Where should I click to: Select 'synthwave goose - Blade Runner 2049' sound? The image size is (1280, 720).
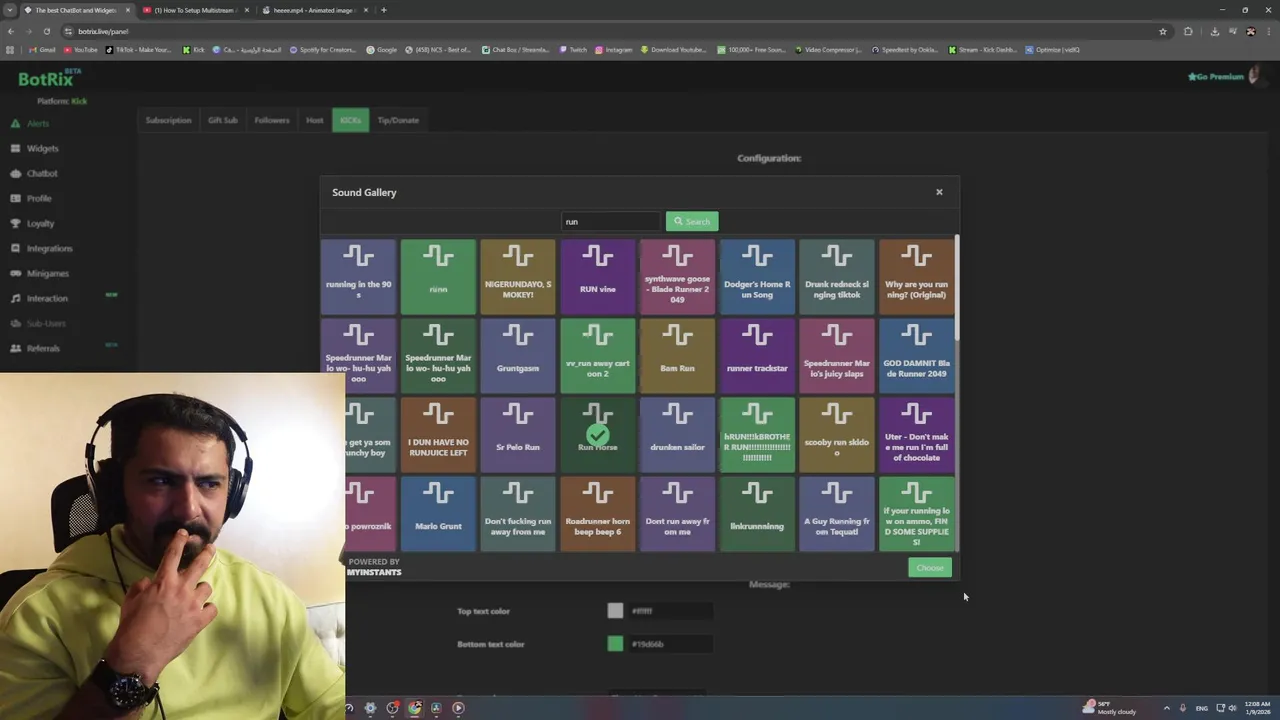pyautogui.click(x=677, y=277)
